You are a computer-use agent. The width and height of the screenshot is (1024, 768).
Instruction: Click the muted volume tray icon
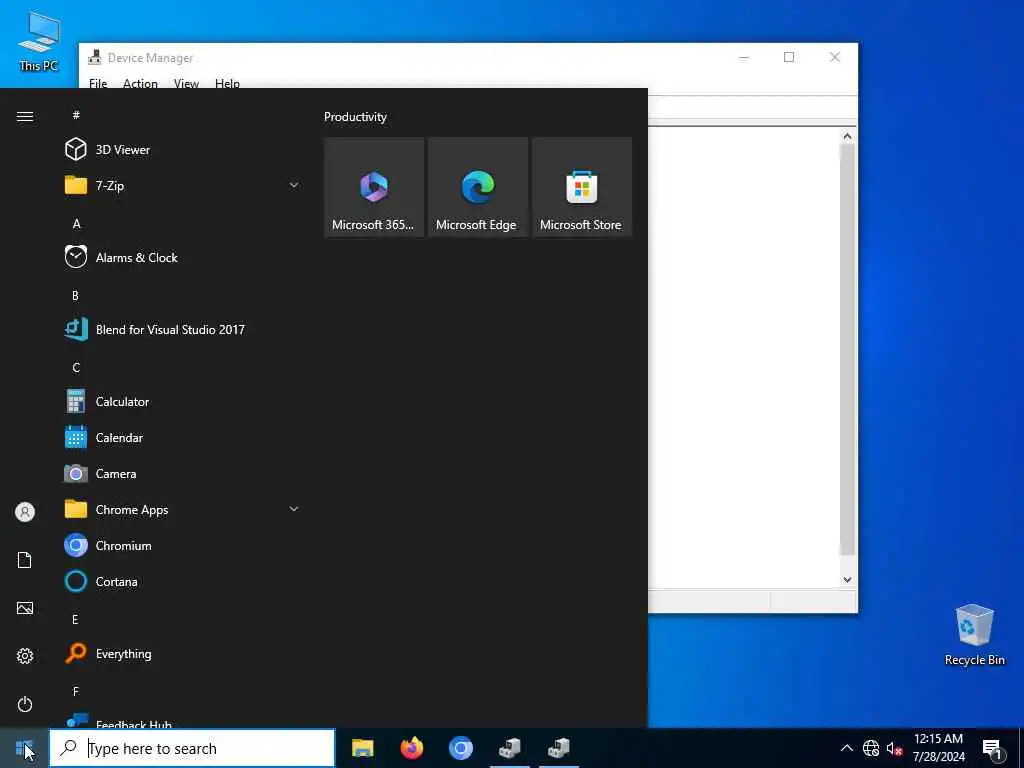click(894, 748)
